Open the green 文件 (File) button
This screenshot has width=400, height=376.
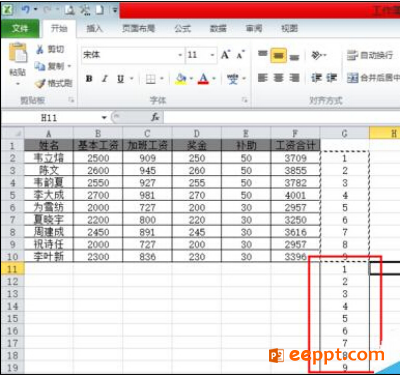click(20, 29)
